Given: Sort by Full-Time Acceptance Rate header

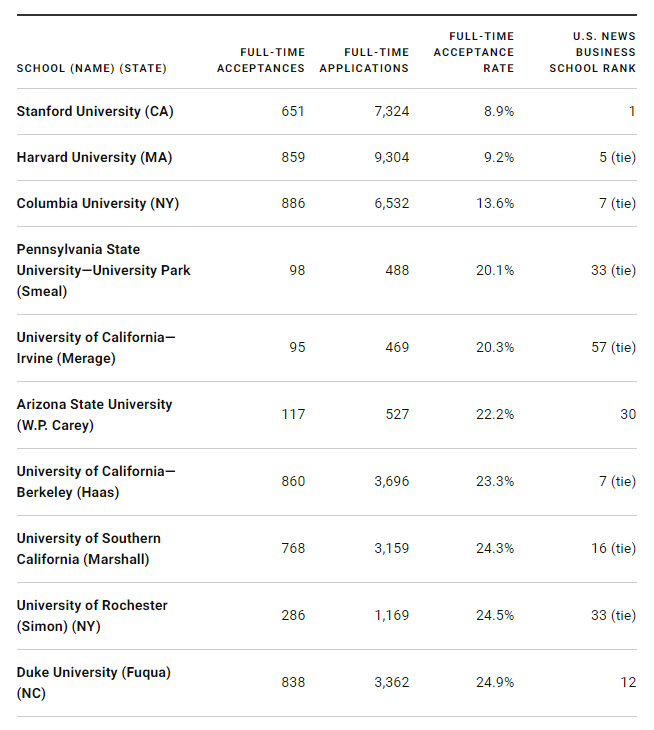Looking at the screenshot, I should tap(474, 52).
